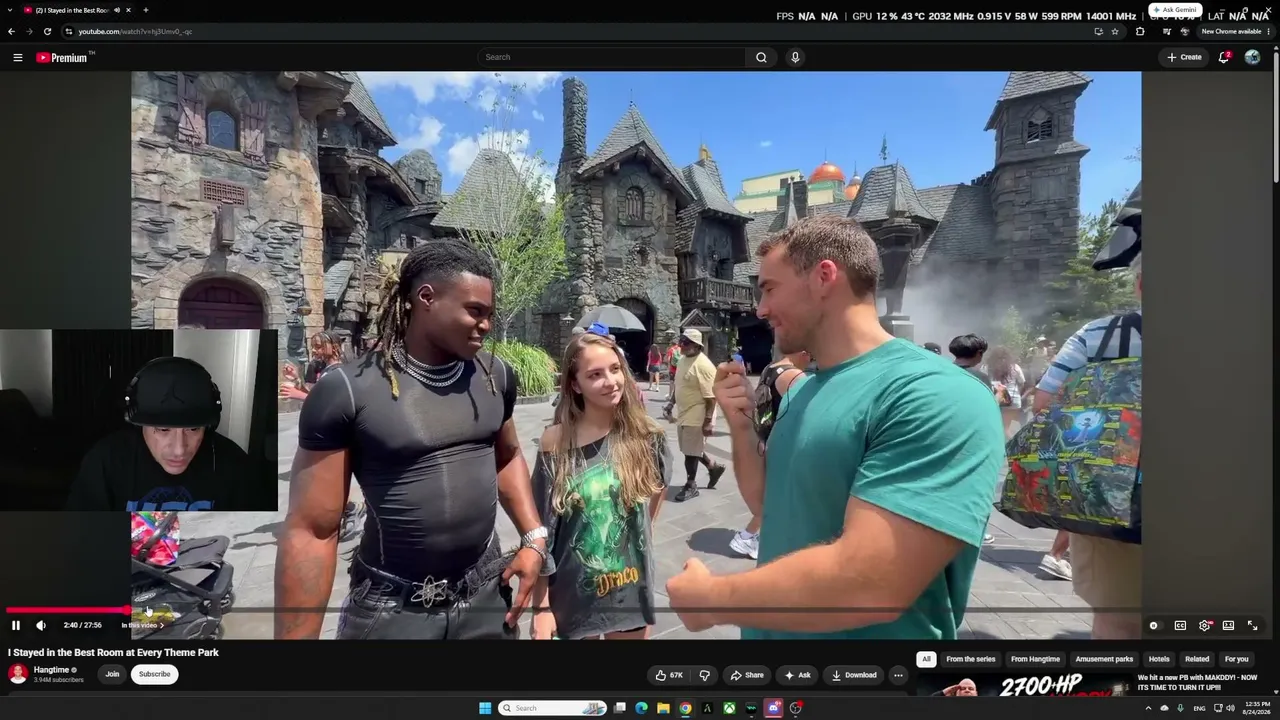
Task: Select the 'From Hangtime' chip
Action: point(1035,659)
